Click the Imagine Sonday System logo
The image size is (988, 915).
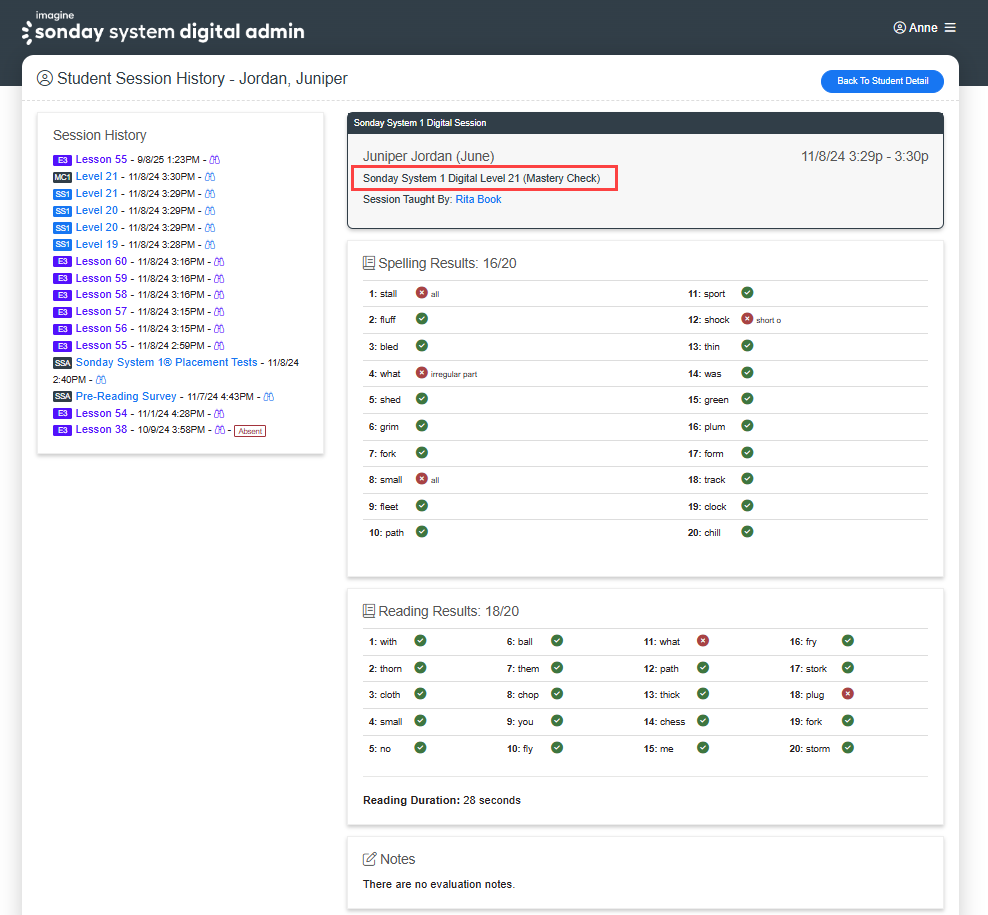163,28
